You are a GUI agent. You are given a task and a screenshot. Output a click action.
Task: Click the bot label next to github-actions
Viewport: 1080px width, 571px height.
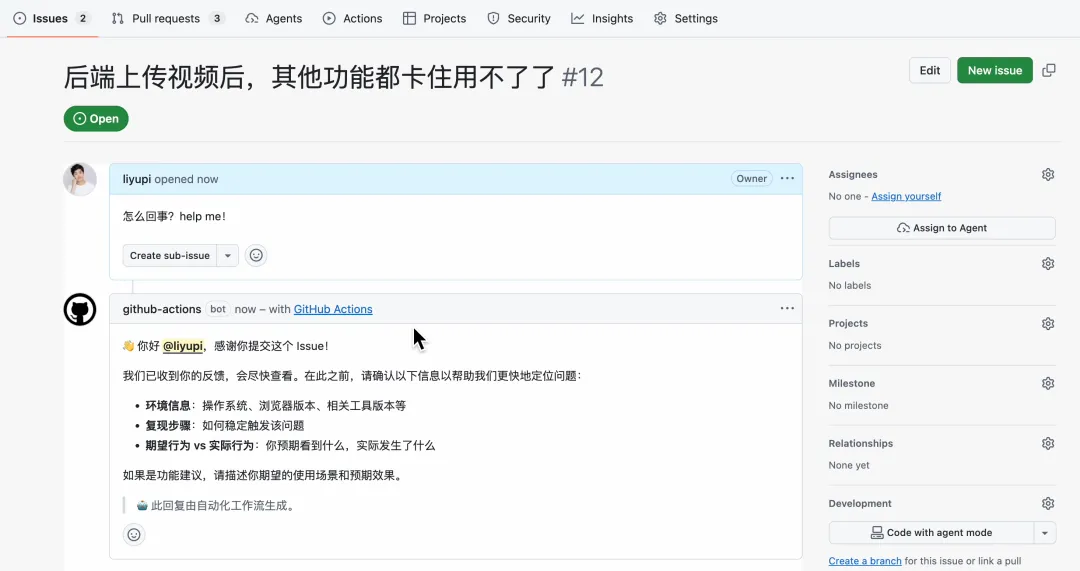218,309
